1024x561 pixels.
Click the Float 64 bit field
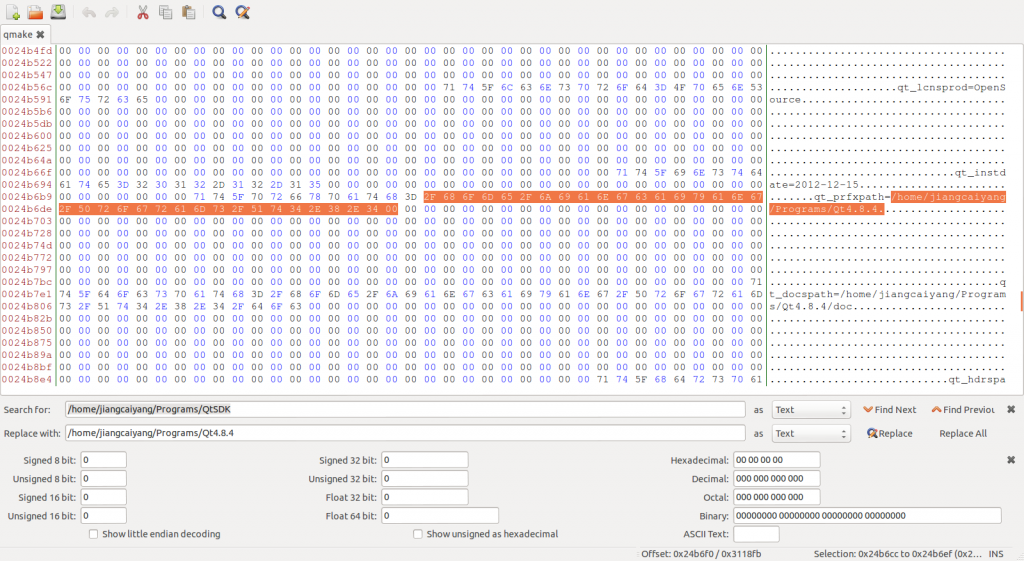[x=440, y=516]
